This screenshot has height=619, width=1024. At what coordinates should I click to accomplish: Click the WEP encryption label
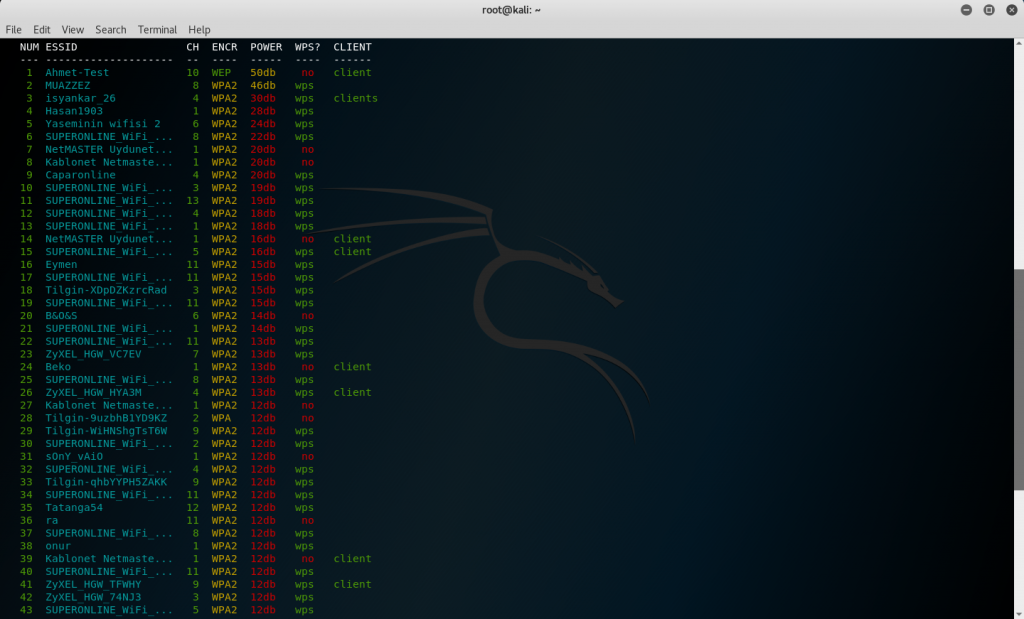coord(221,73)
